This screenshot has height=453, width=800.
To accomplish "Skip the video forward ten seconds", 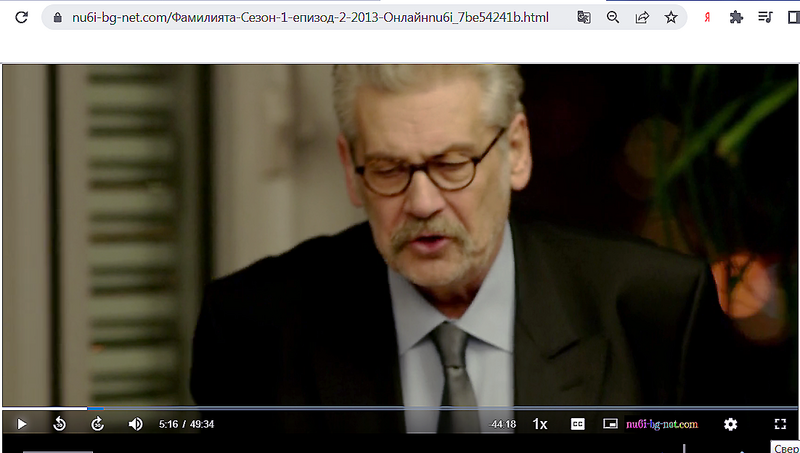I will tap(97, 424).
